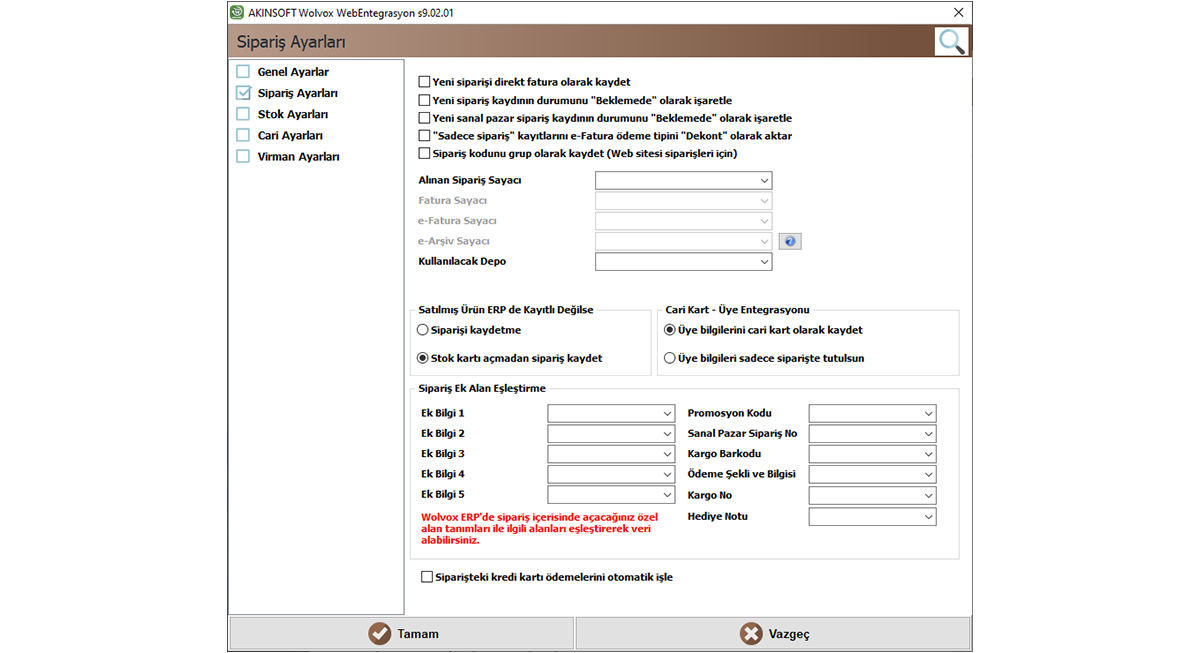Enable saving new order directly as invoice
The width and height of the screenshot is (1200, 653).
(425, 82)
